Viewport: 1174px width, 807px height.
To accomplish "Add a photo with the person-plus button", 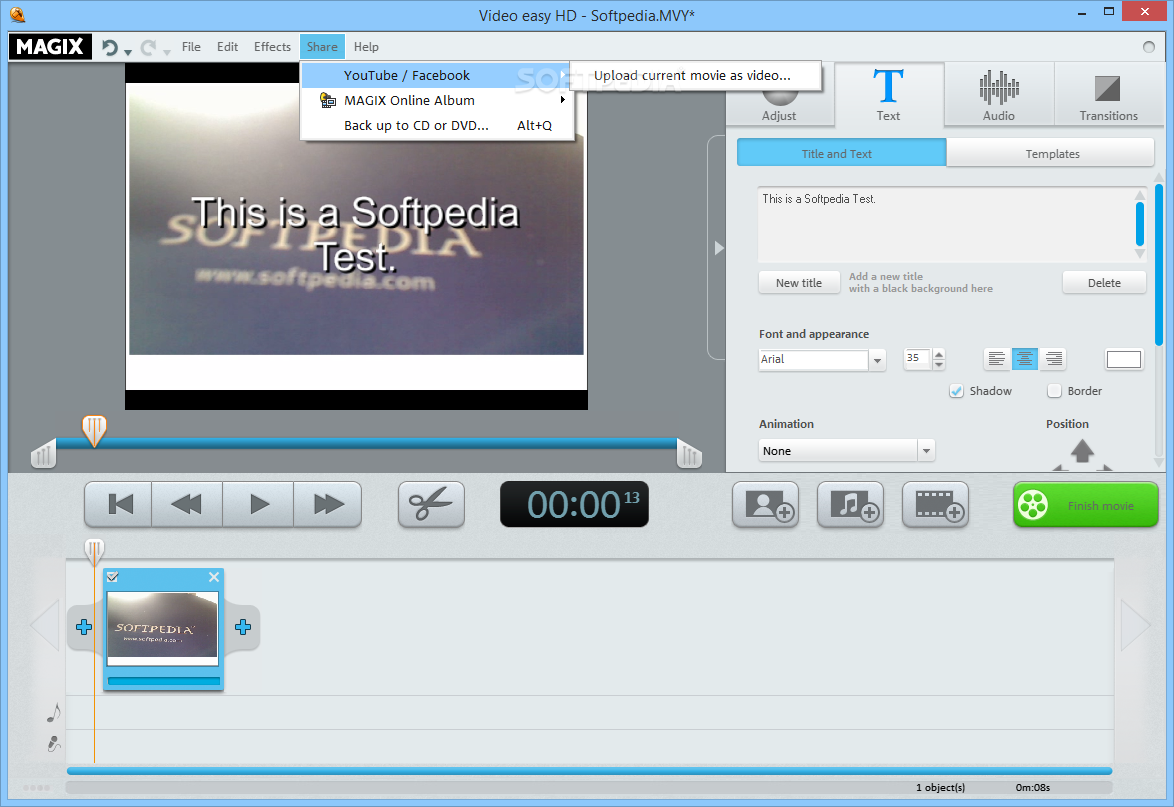I will click(765, 505).
